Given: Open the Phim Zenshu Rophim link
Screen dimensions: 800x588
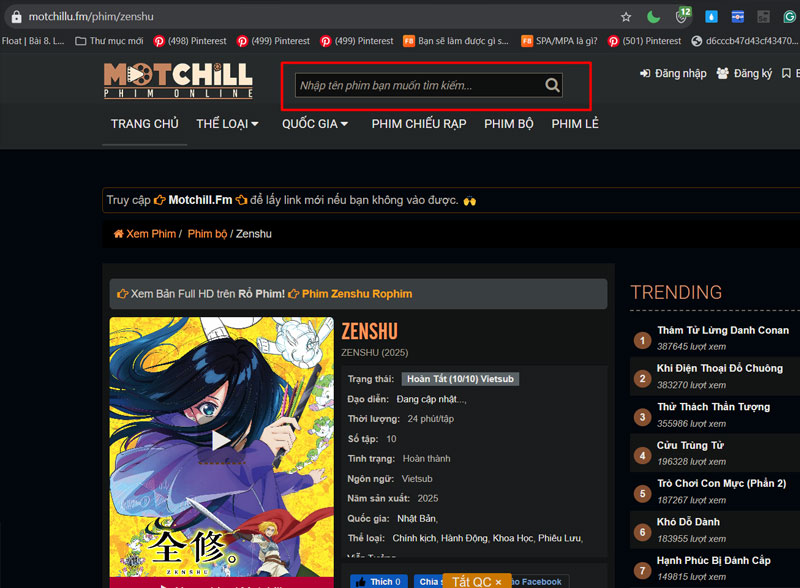Looking at the screenshot, I should pyautogui.click(x=357, y=294).
